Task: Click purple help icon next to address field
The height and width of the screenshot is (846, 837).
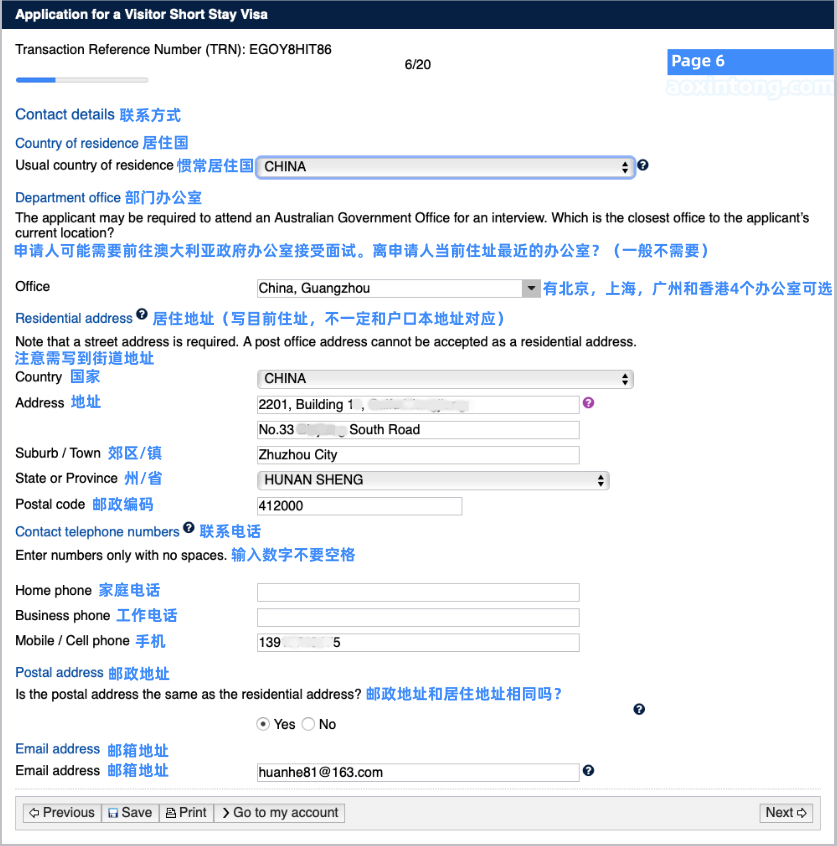Action: (x=588, y=403)
